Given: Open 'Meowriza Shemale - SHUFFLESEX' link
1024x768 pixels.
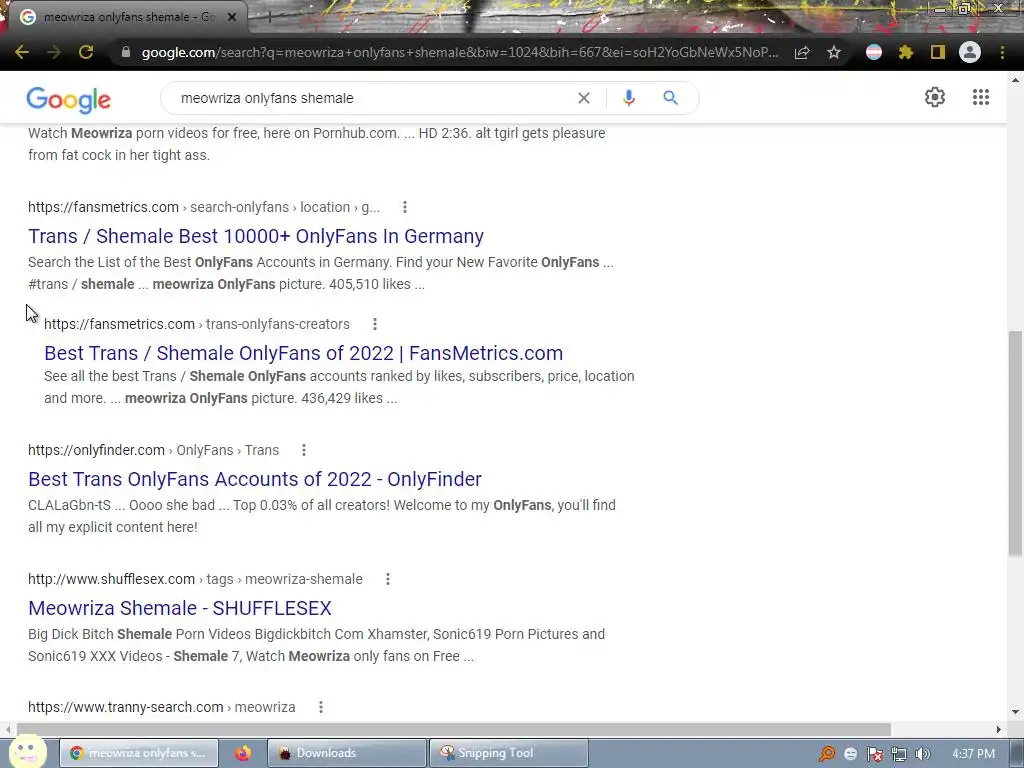Looking at the screenshot, I should click(180, 608).
